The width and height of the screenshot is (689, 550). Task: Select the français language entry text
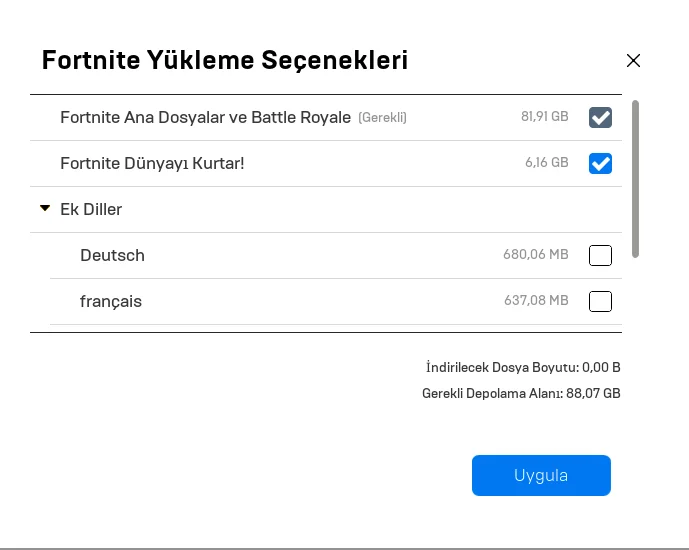(111, 301)
